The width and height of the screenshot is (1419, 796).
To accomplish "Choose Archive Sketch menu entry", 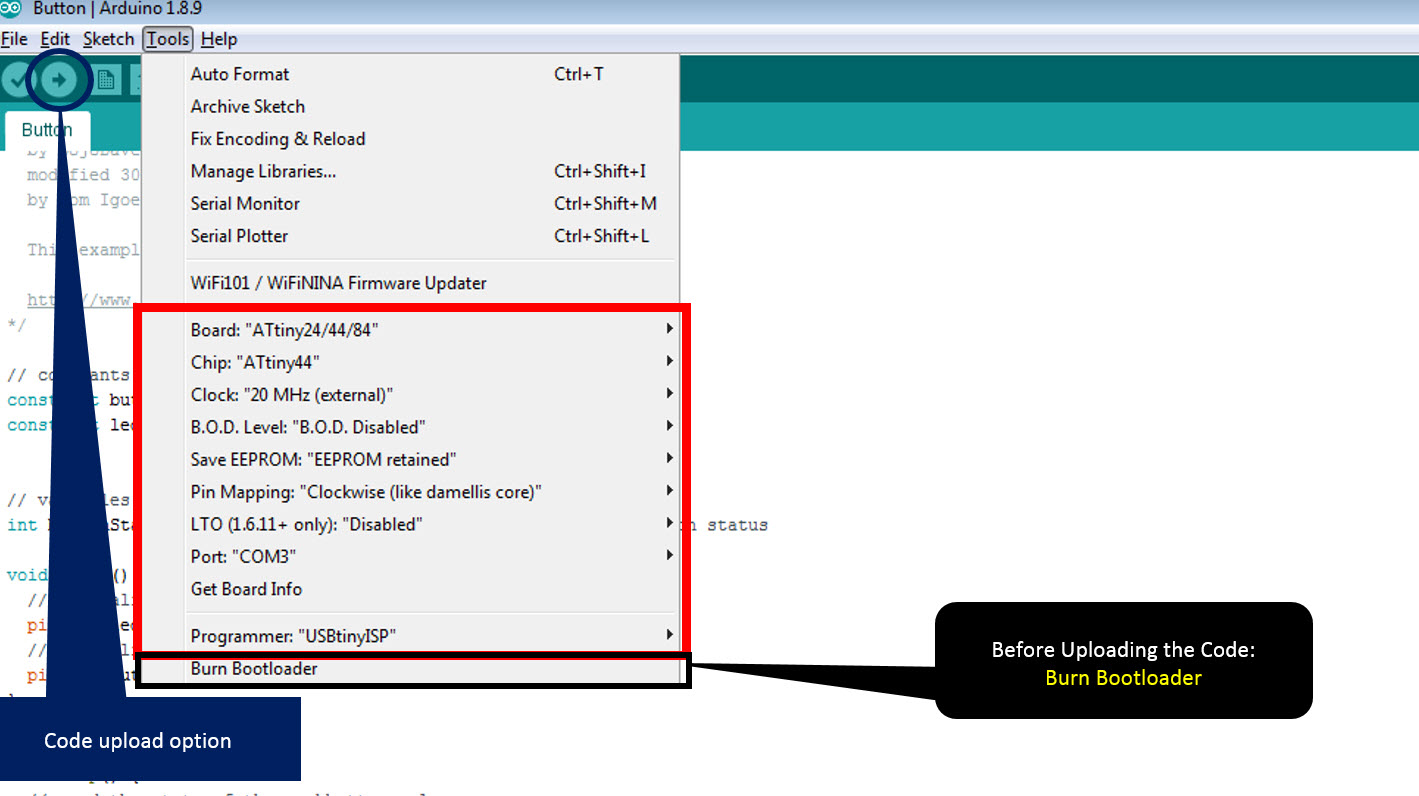I will tap(410, 106).
